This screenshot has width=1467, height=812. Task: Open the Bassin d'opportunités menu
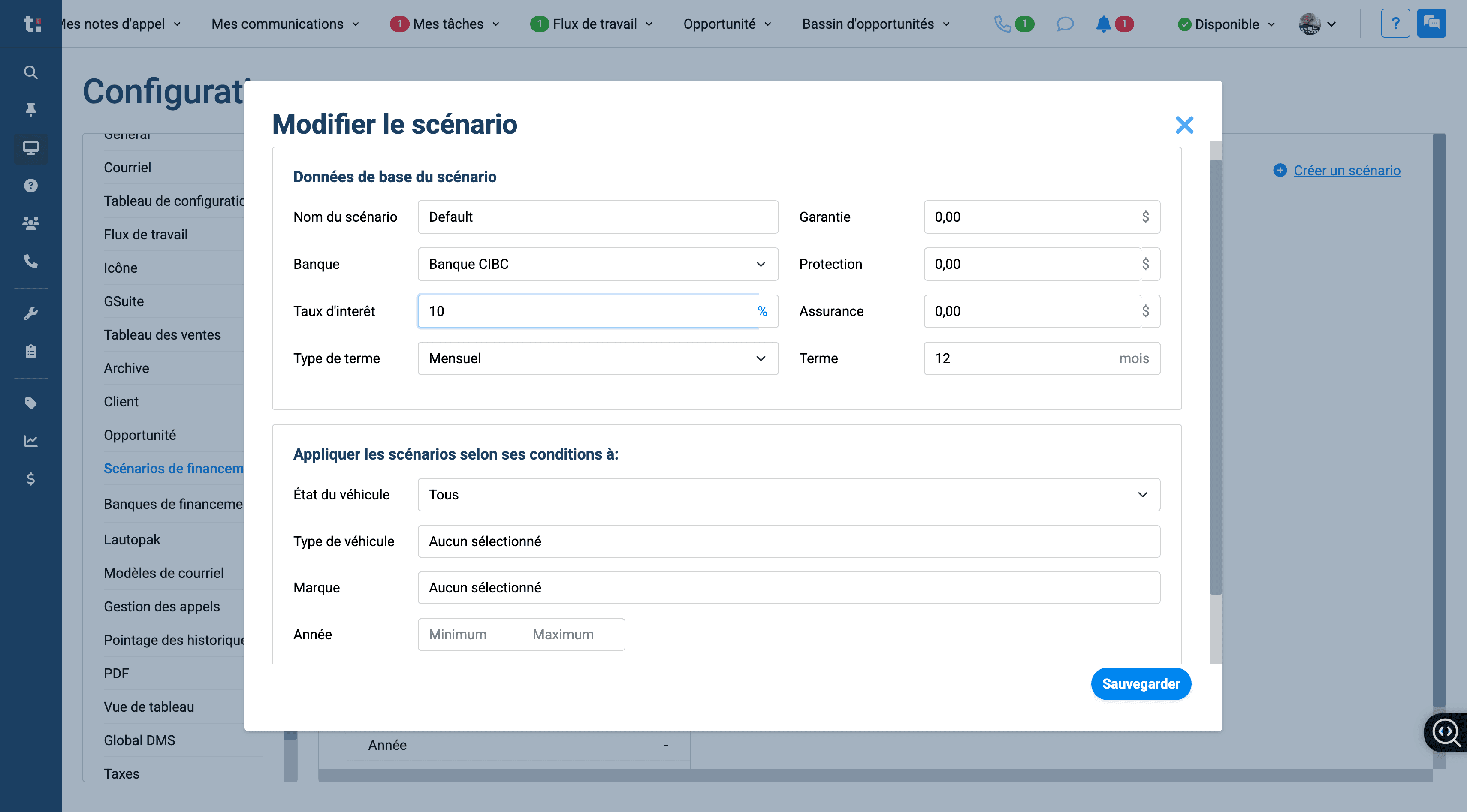[876, 24]
